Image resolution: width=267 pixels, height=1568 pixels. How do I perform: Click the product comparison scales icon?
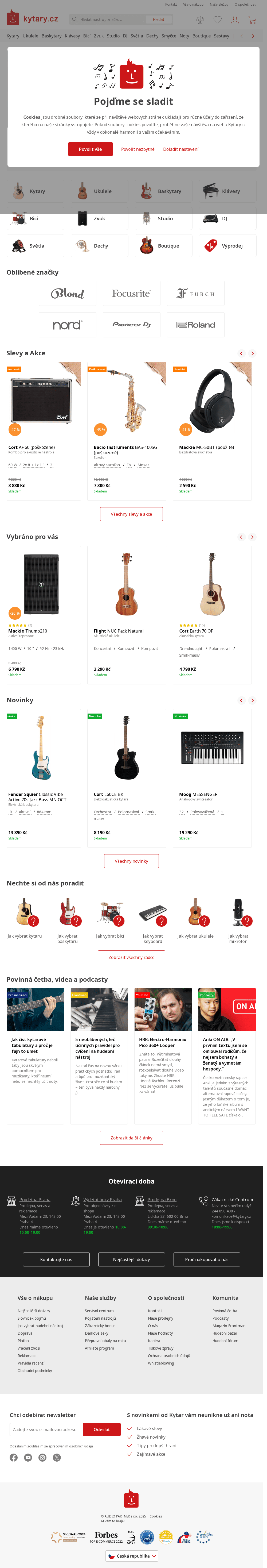[200, 20]
